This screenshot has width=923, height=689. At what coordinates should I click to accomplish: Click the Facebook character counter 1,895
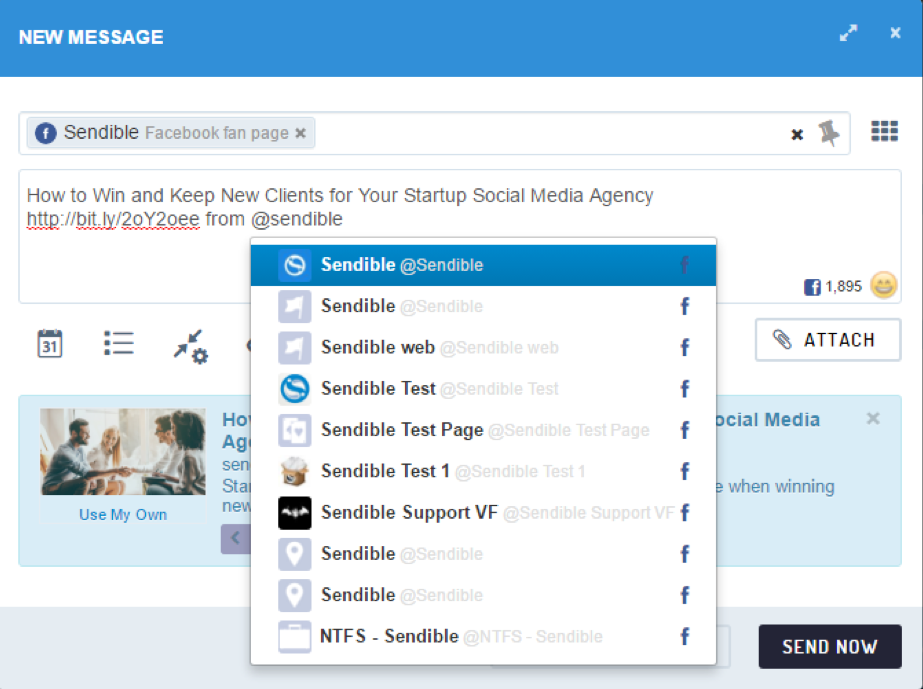[833, 287]
